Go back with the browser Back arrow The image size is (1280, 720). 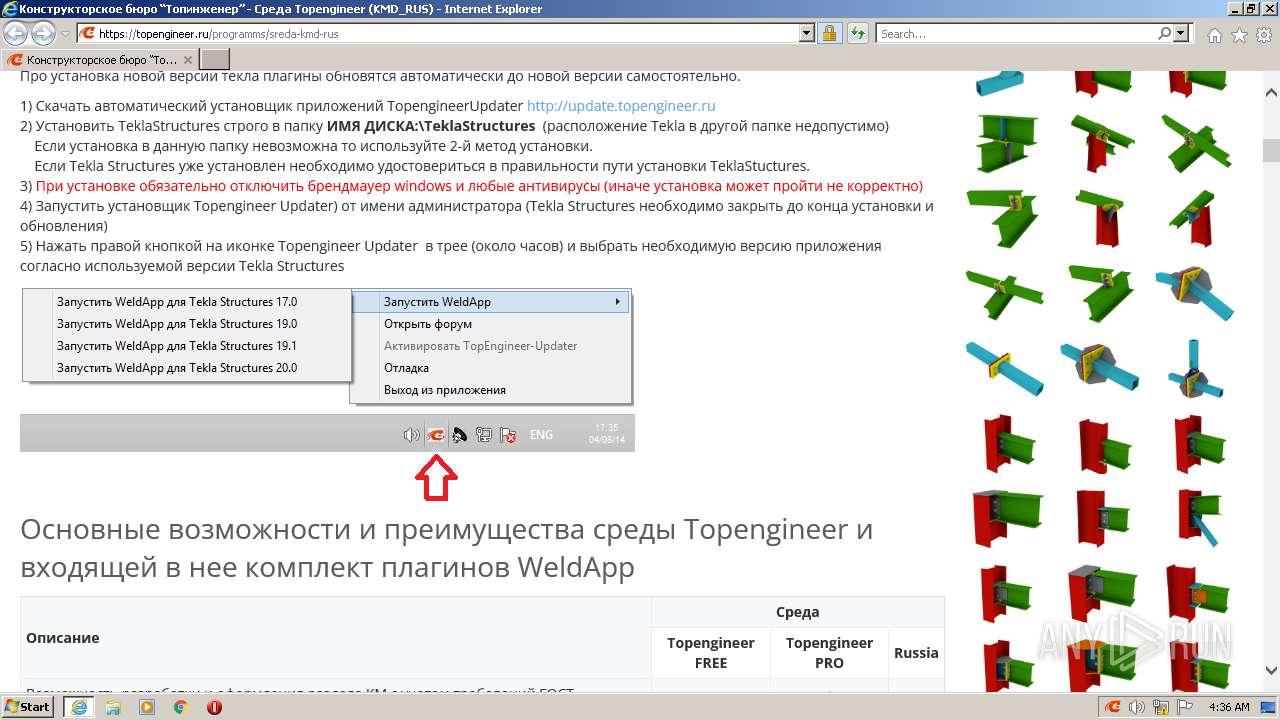coord(16,33)
